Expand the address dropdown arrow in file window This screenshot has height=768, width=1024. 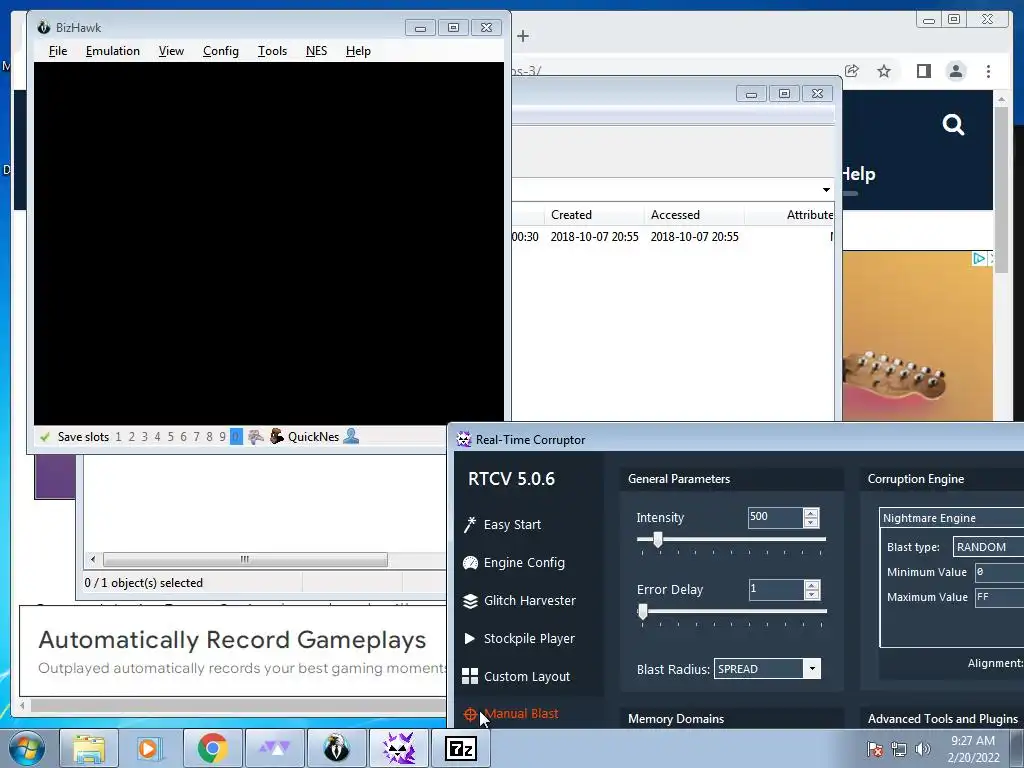(826, 190)
